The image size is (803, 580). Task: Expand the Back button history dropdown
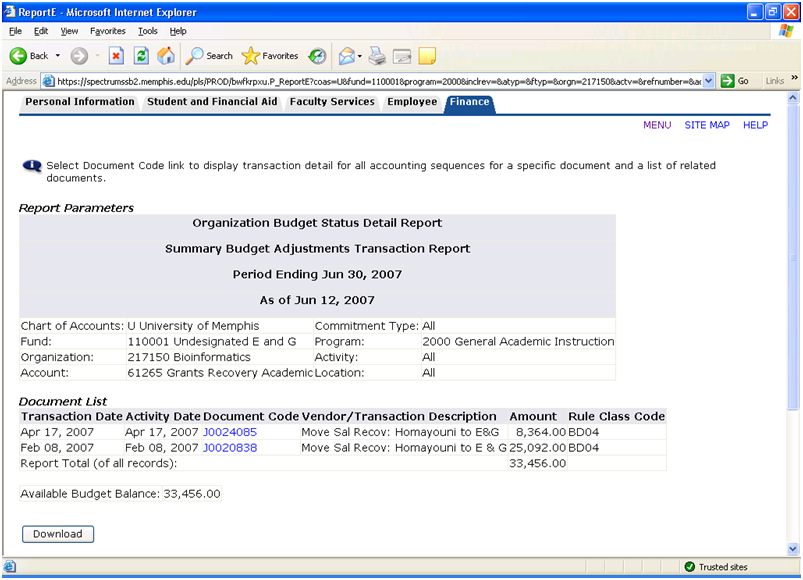click(x=58, y=56)
